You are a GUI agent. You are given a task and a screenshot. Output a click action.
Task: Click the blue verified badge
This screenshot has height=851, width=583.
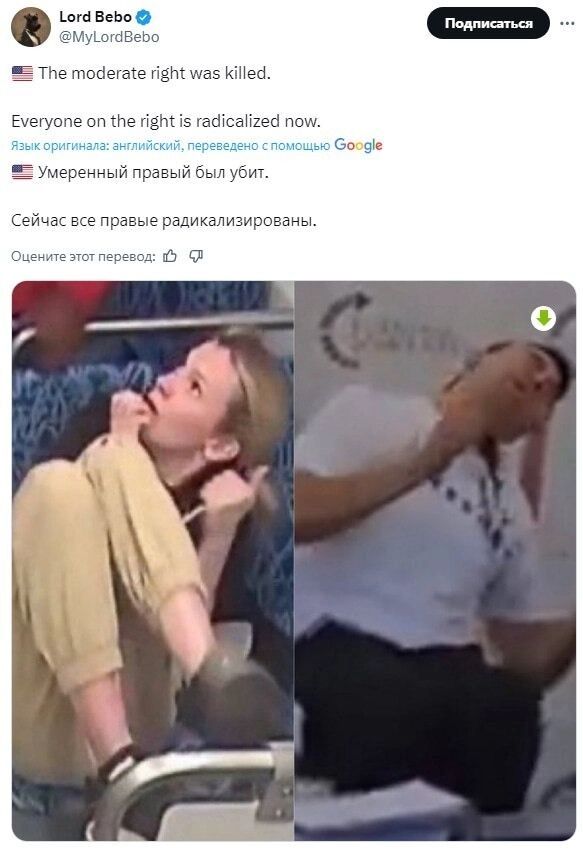coord(143,17)
